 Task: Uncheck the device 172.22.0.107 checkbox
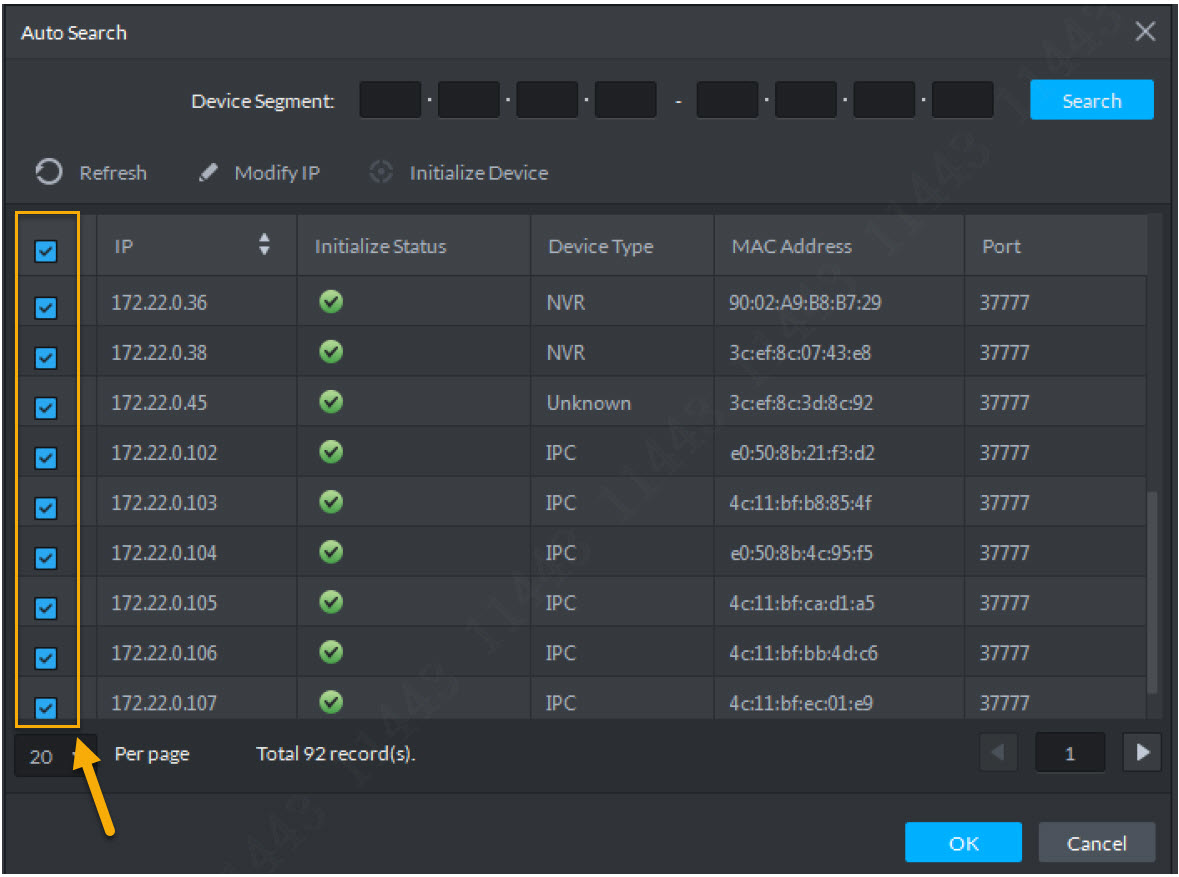pos(46,708)
